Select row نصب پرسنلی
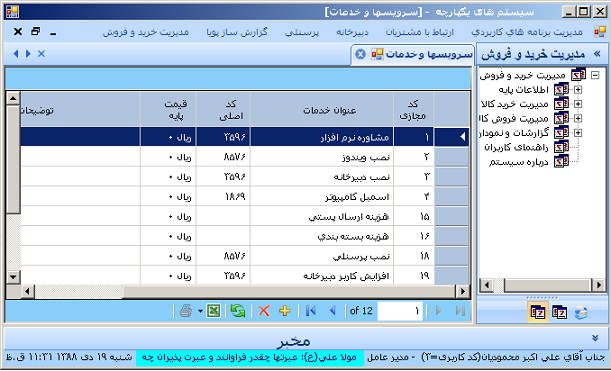 coord(245,256)
